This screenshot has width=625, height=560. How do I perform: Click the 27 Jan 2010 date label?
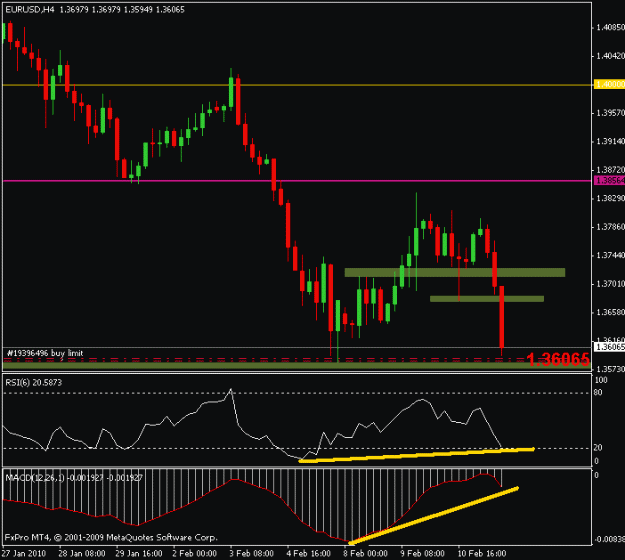[24, 554]
